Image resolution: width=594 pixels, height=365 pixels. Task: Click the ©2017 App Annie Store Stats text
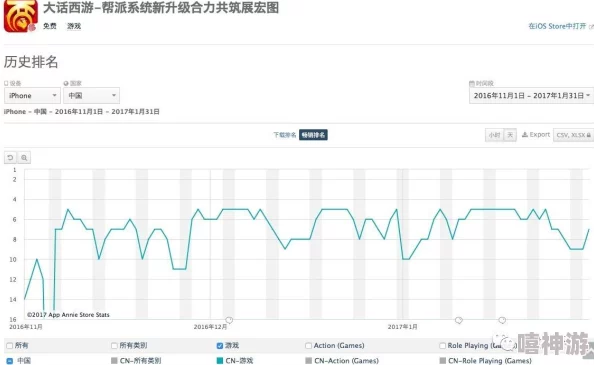[x=68, y=315]
